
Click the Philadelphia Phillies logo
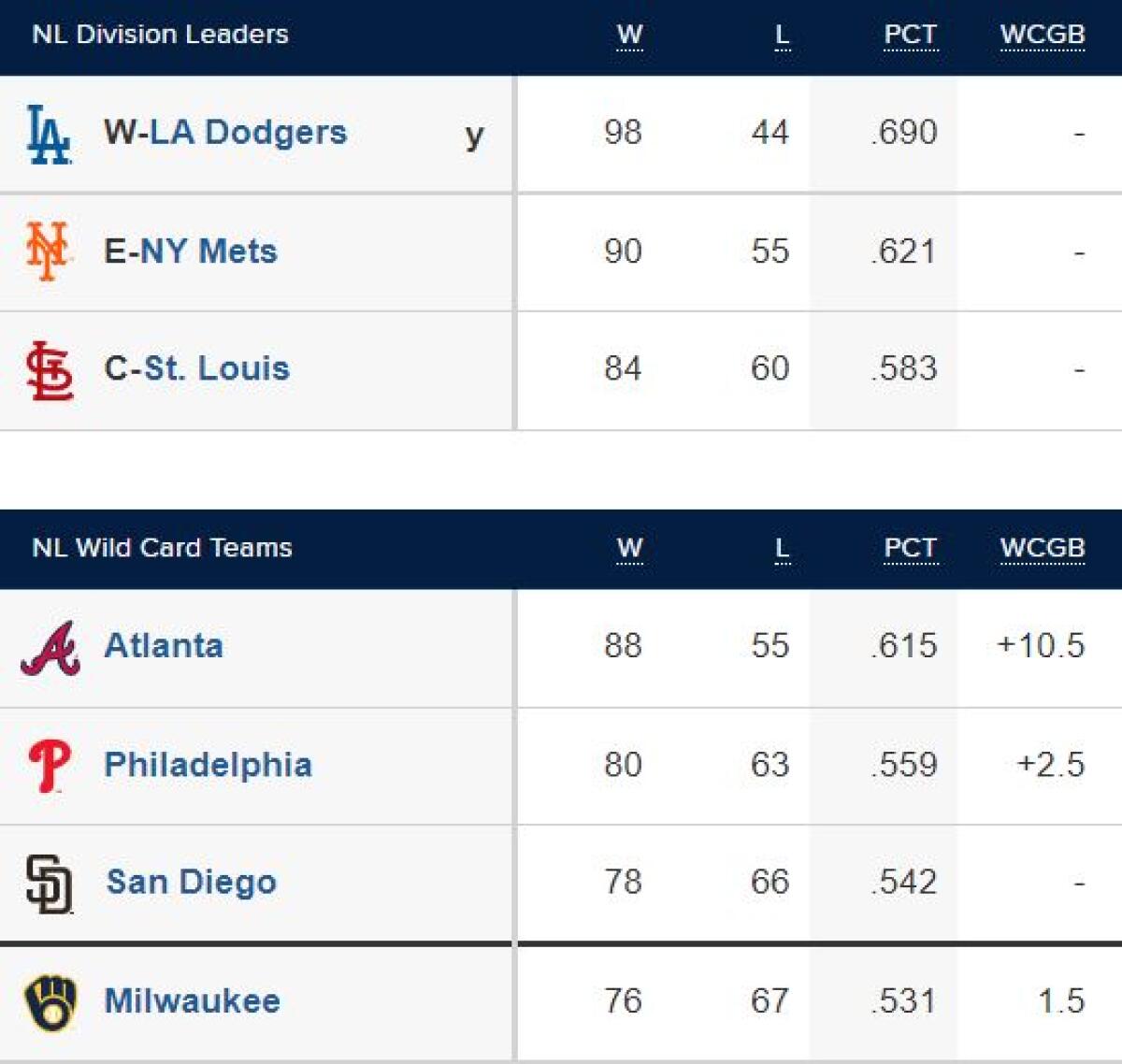(x=50, y=766)
